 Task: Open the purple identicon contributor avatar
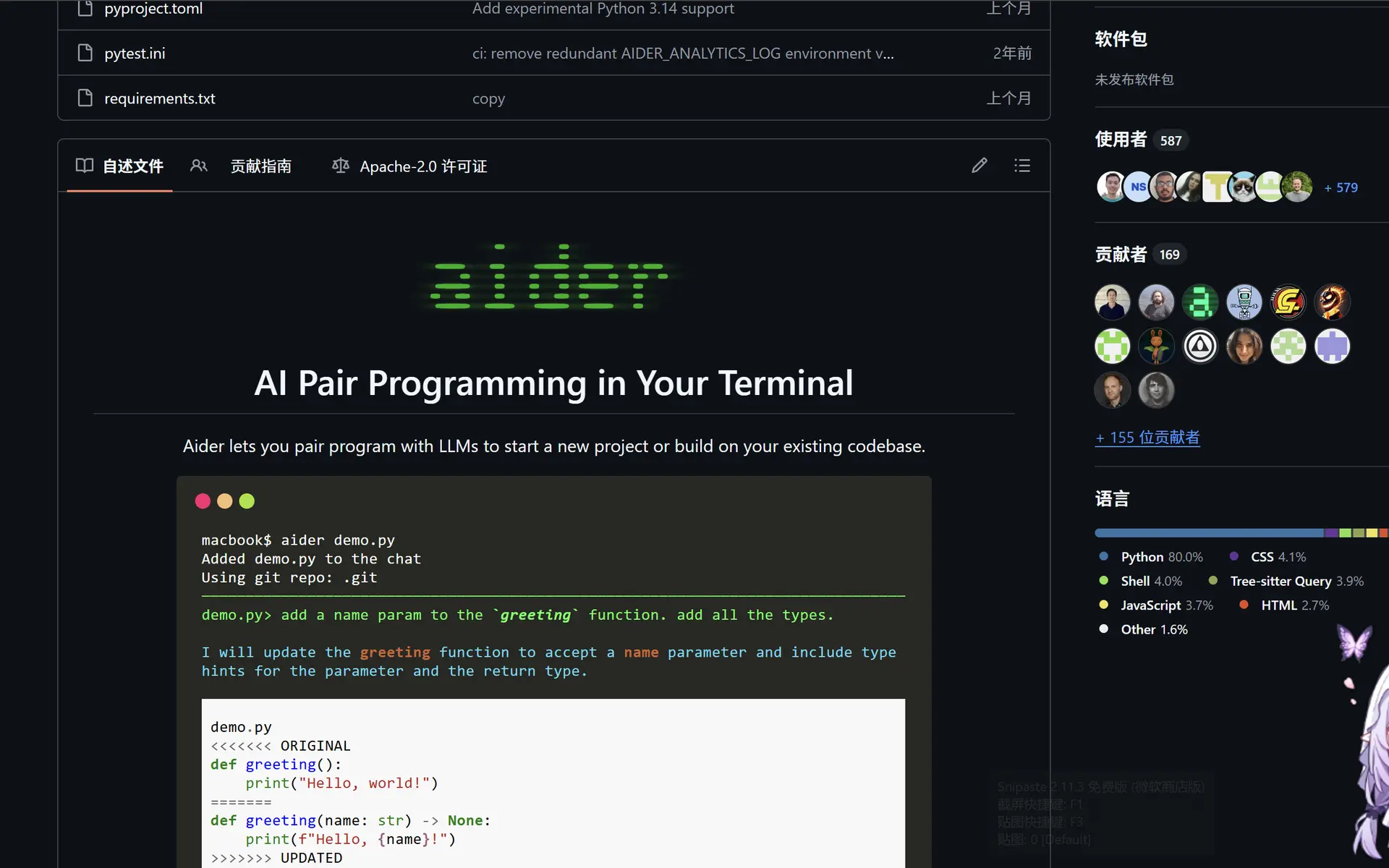point(1333,346)
